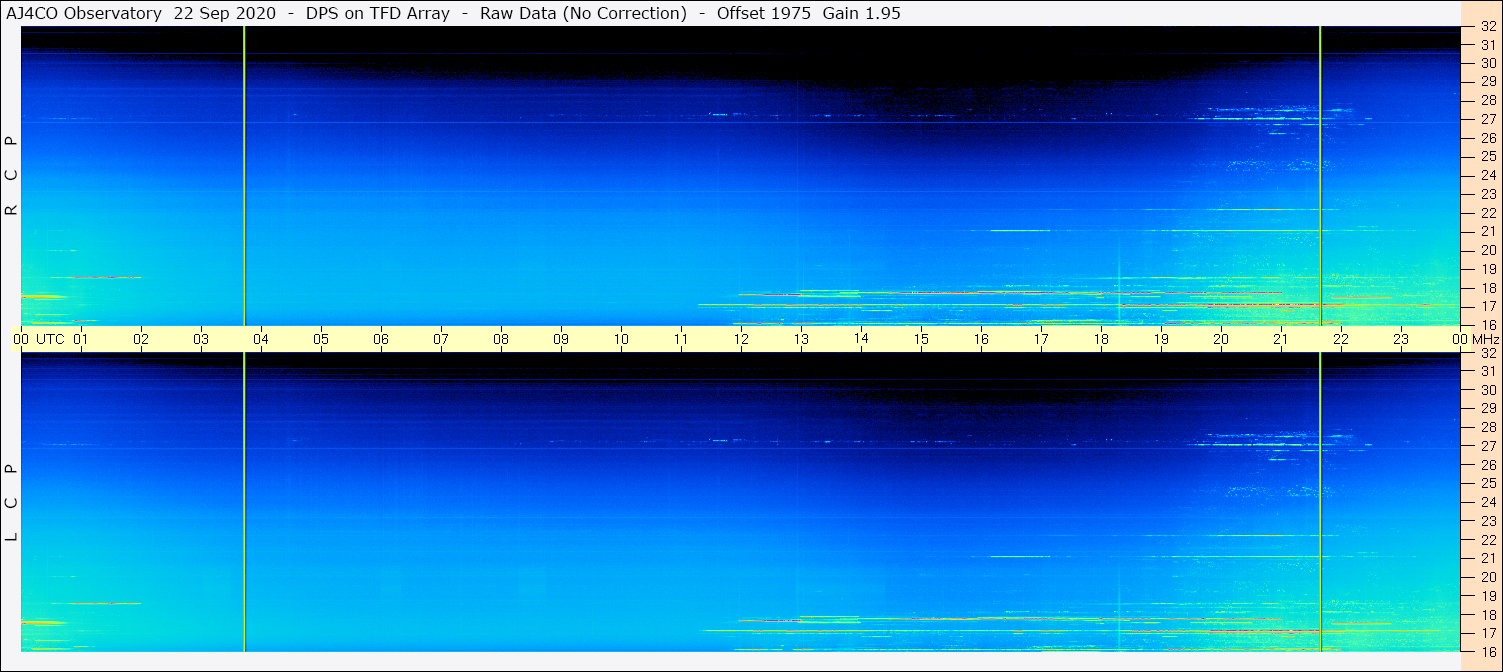Click the UTC label on the time axis
Viewport: 1503px width, 672px height.
pyautogui.click(x=50, y=339)
